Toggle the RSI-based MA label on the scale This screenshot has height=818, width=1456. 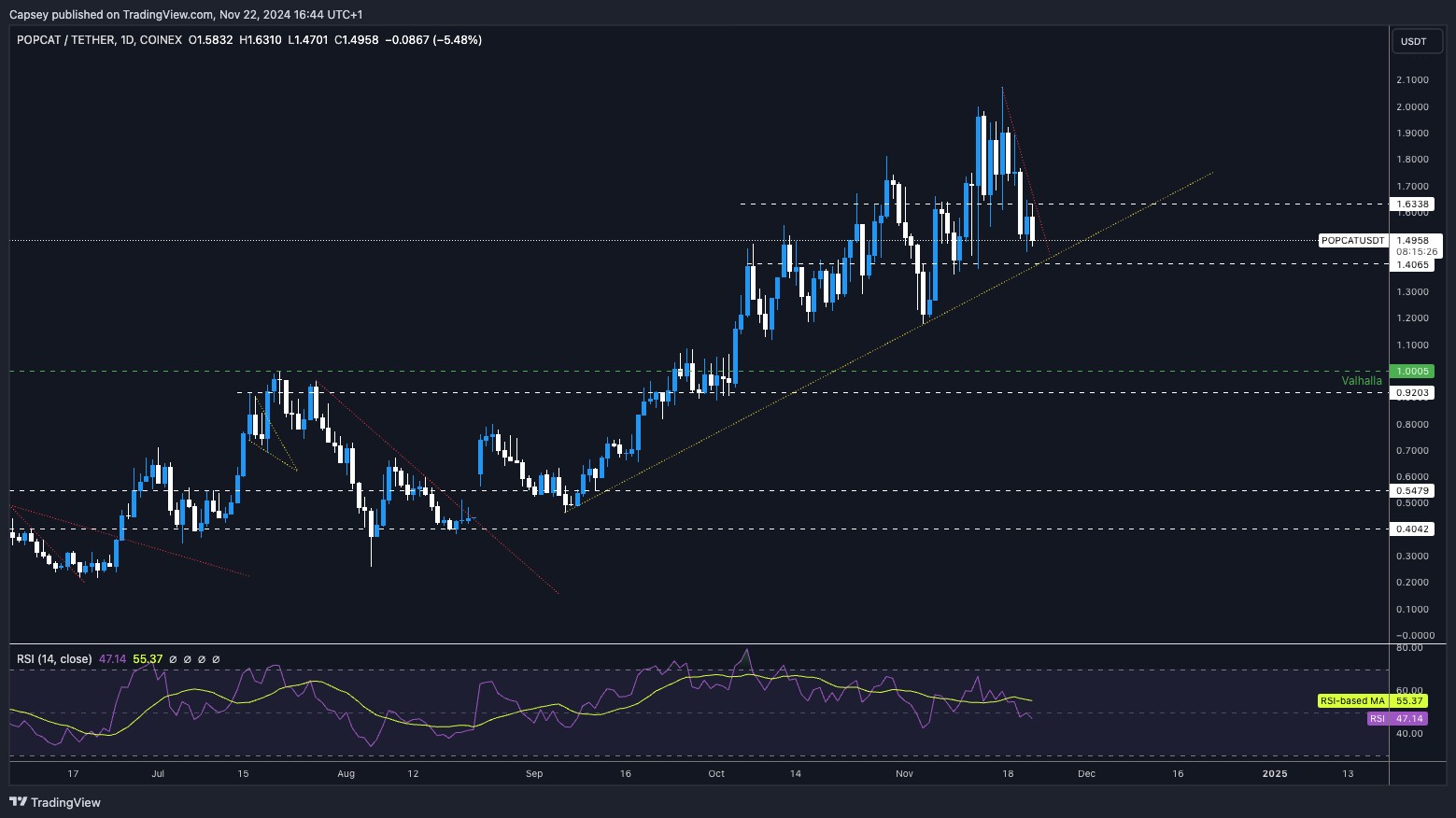[x=1352, y=700]
